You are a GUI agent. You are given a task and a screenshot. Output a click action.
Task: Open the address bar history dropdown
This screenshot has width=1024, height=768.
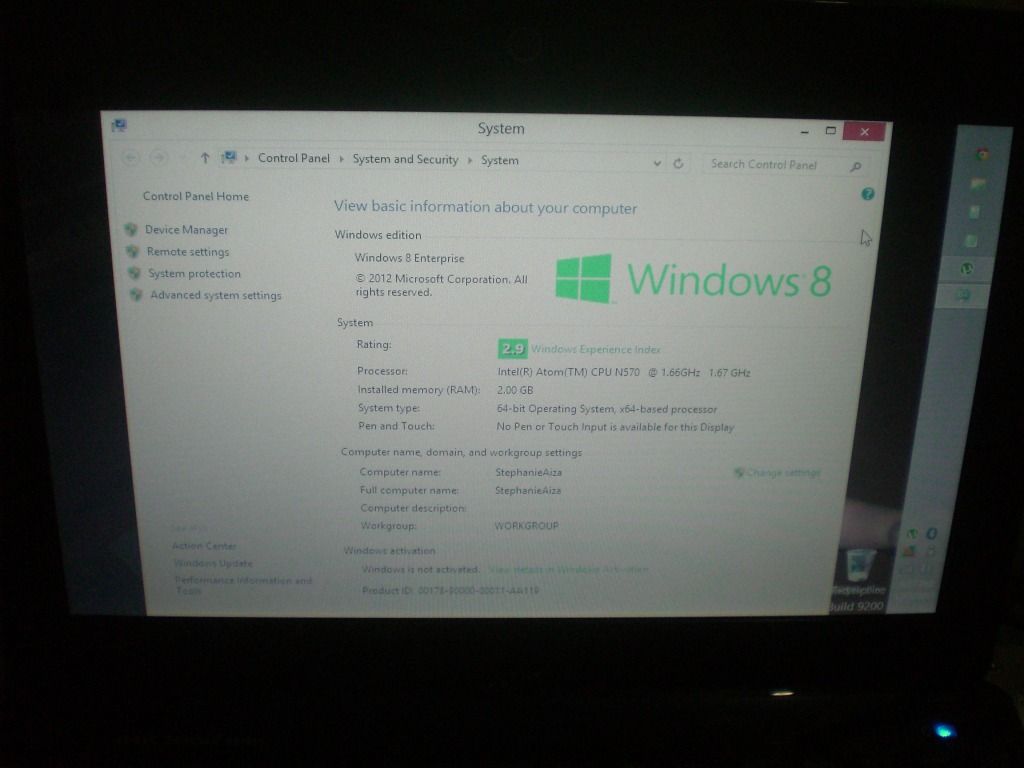(x=657, y=163)
